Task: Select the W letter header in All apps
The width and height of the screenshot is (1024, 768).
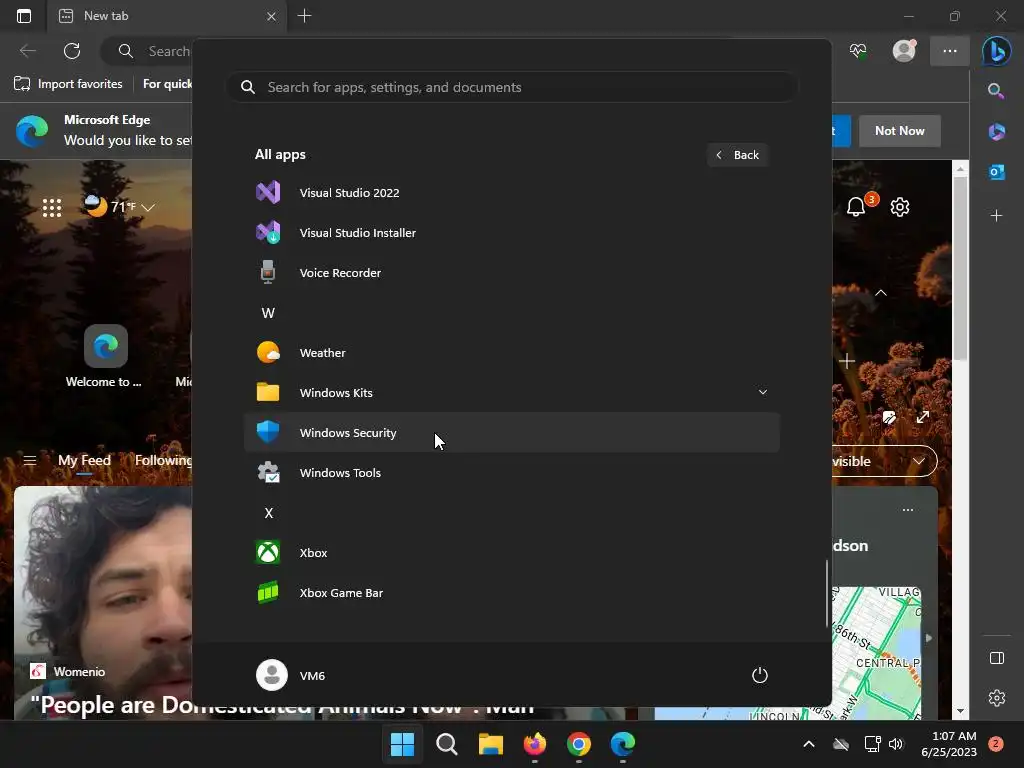Action: click(268, 313)
